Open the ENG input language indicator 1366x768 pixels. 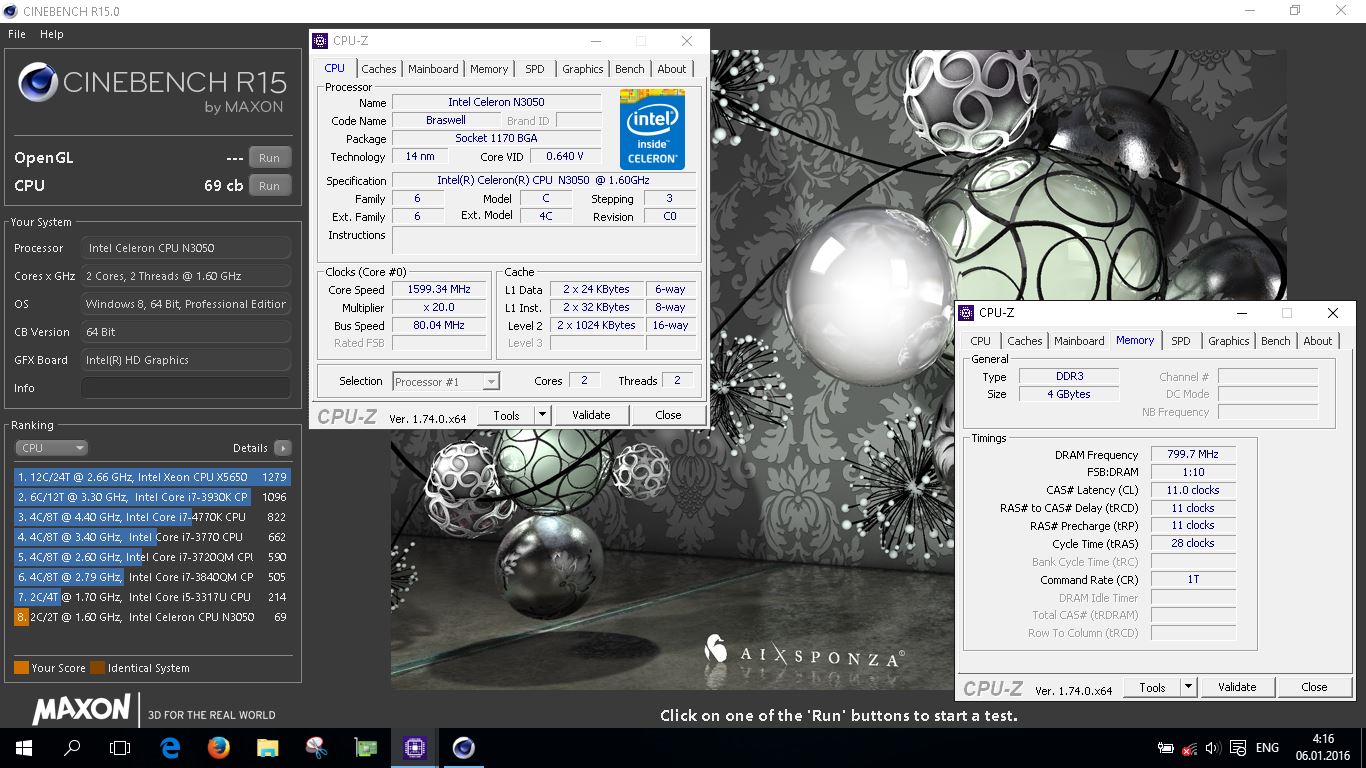(x=1267, y=748)
